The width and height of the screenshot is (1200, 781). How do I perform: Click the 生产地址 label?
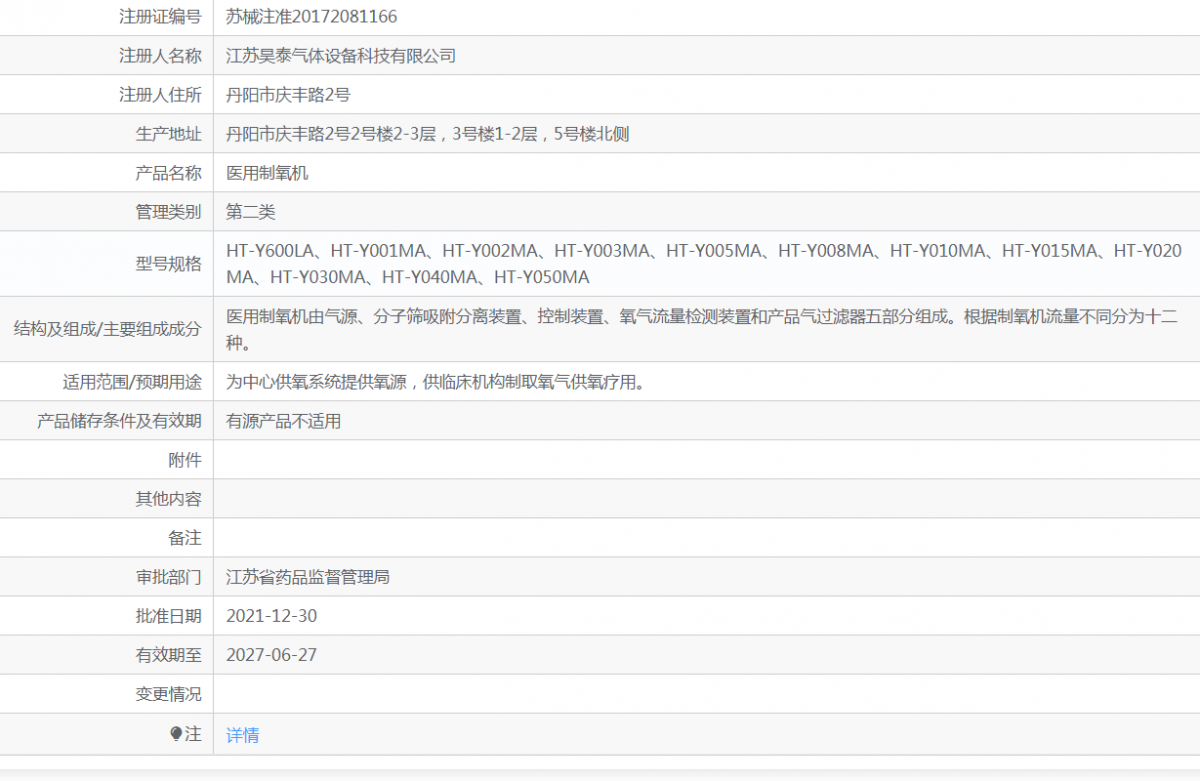pos(168,134)
